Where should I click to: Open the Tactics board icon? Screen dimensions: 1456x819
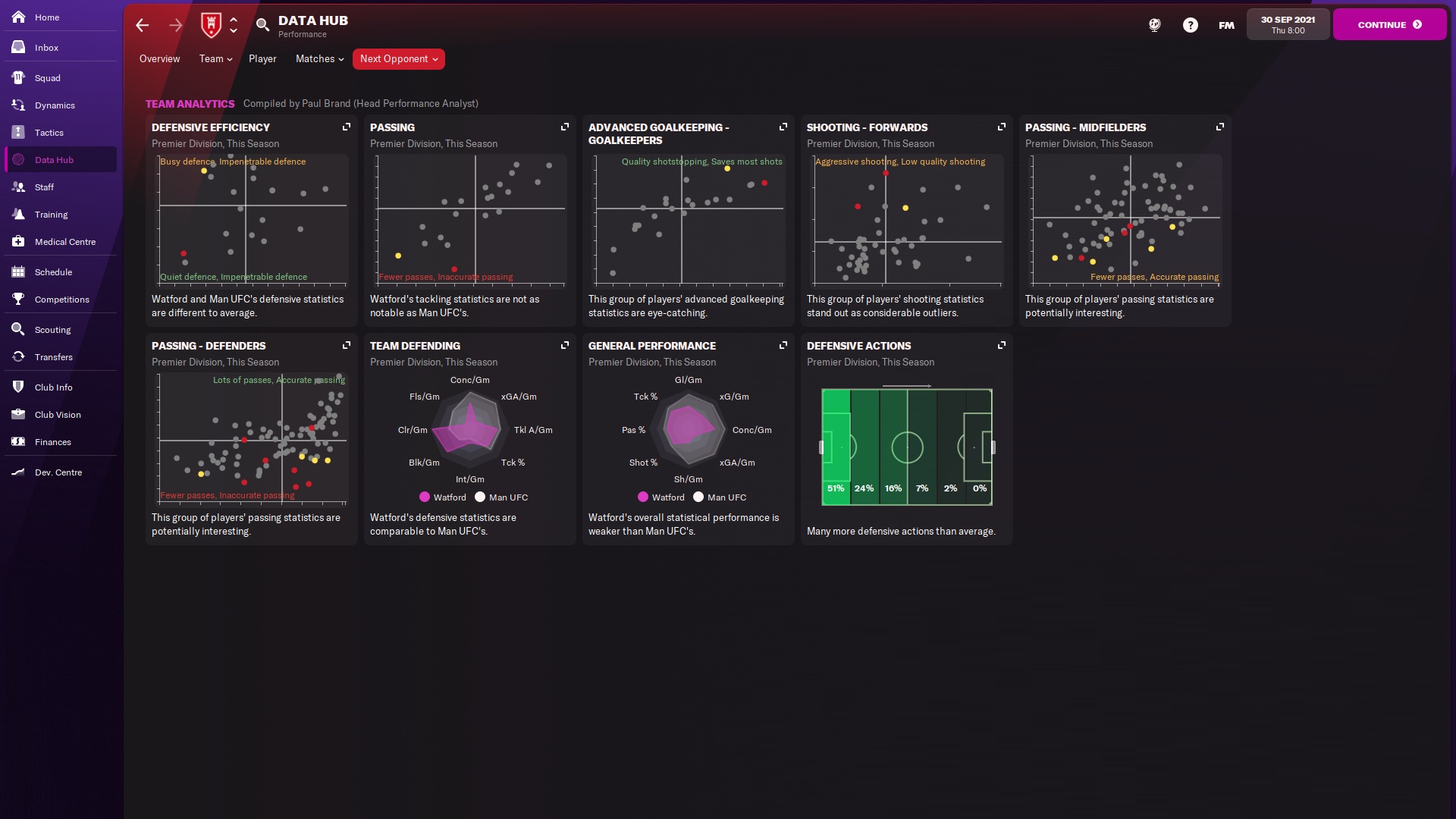pyautogui.click(x=18, y=132)
